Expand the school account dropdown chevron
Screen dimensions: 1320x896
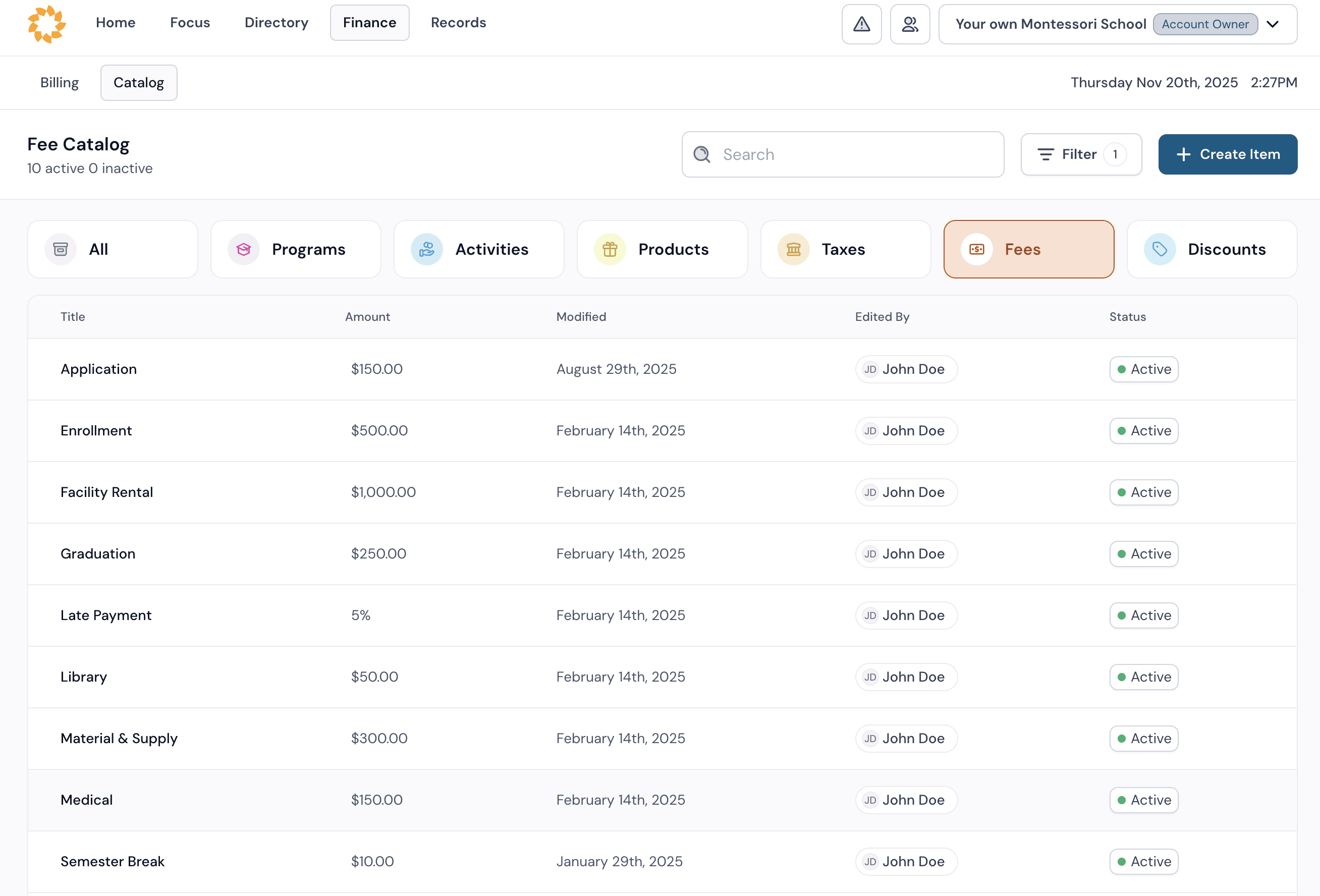[x=1273, y=24]
